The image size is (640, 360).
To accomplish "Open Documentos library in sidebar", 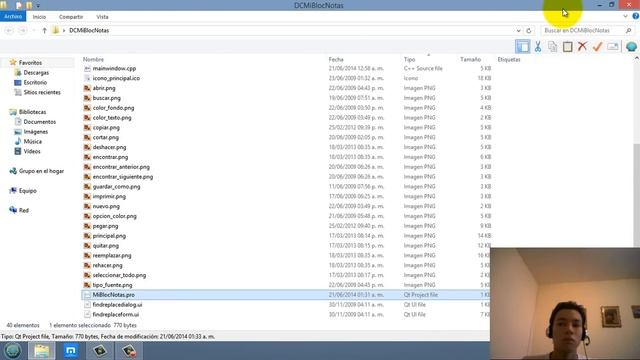I will (40, 122).
